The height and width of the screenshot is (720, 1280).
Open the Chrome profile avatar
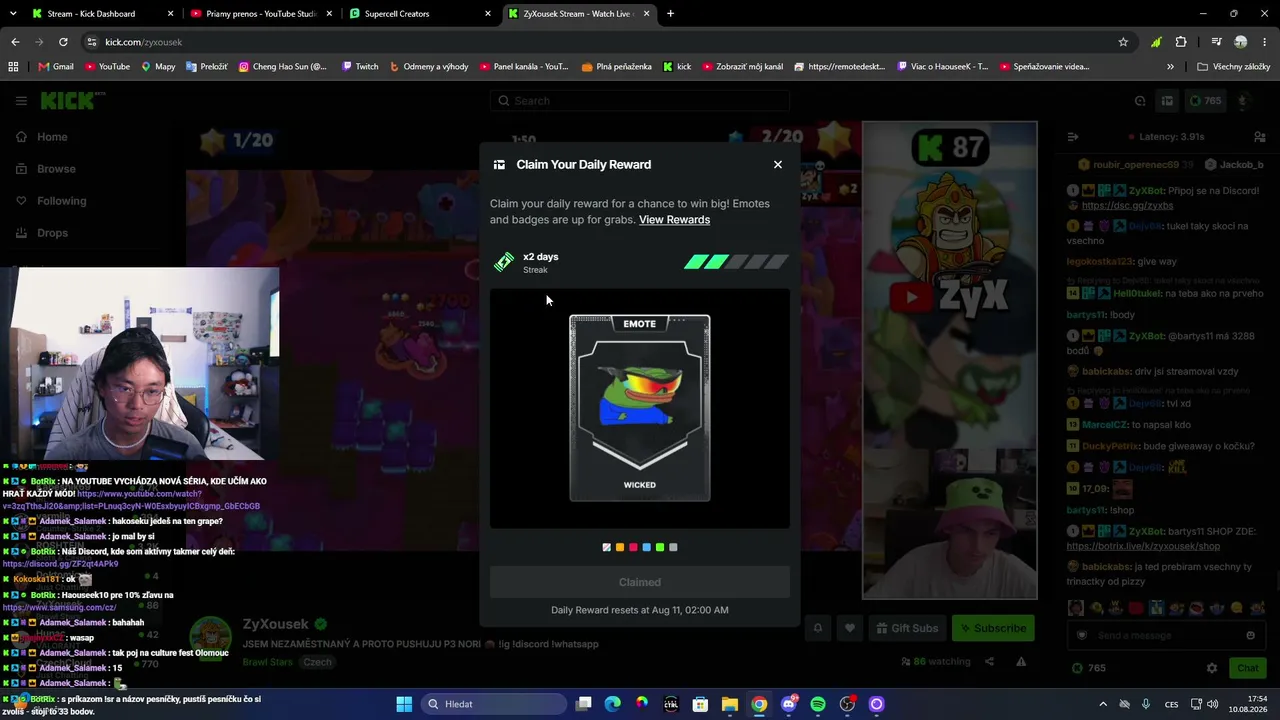click(1241, 42)
